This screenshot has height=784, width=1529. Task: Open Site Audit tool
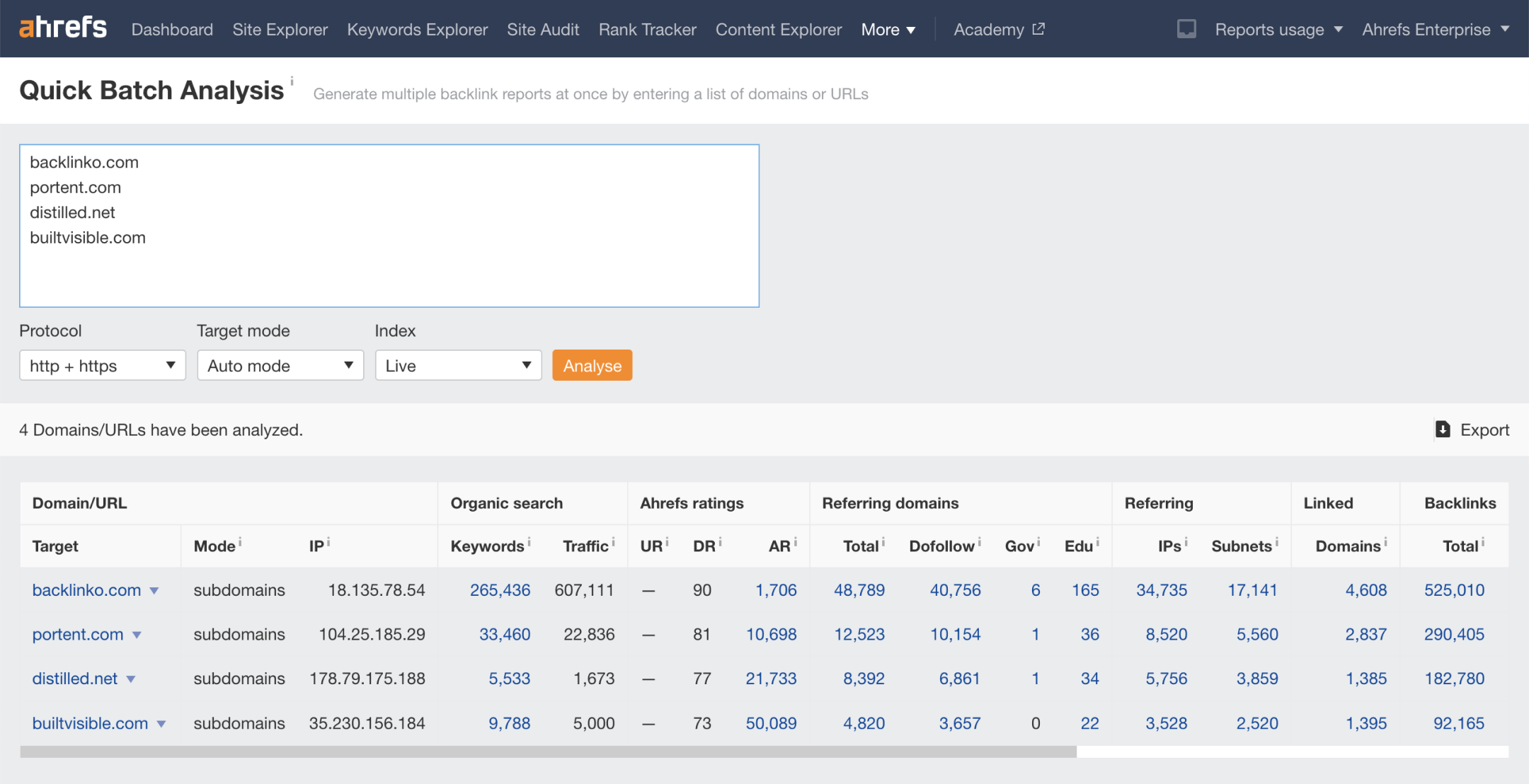tap(542, 28)
